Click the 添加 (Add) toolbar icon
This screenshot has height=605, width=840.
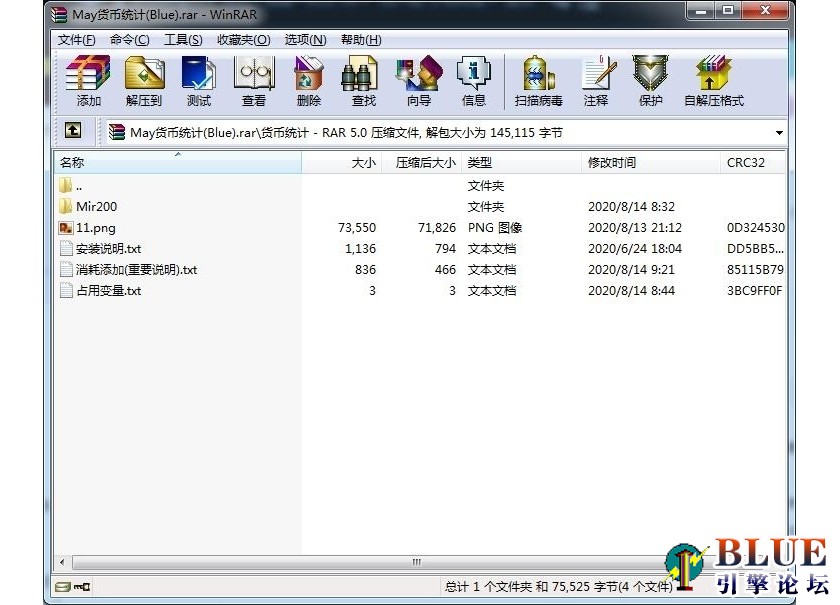click(x=88, y=81)
